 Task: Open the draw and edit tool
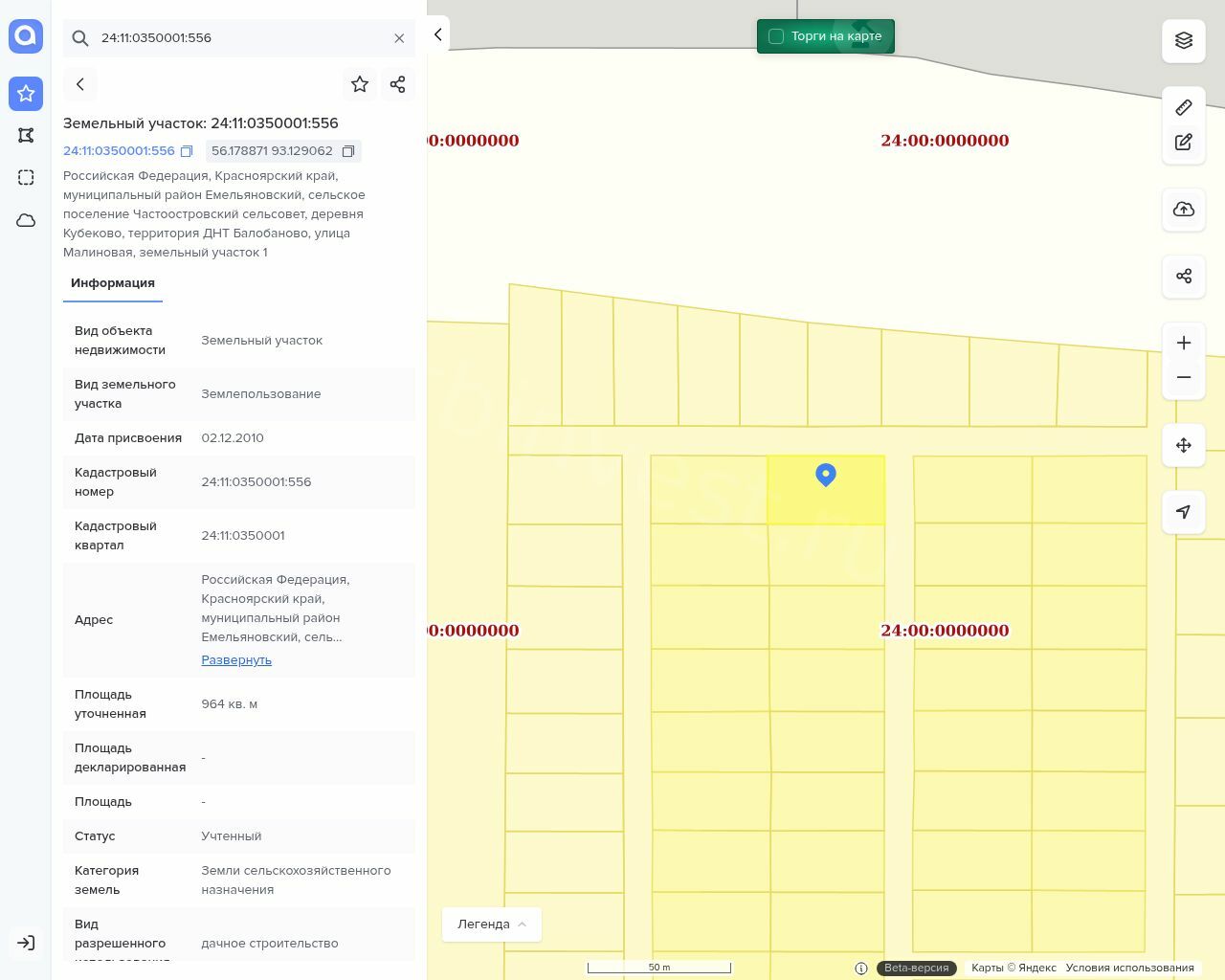click(x=1183, y=143)
